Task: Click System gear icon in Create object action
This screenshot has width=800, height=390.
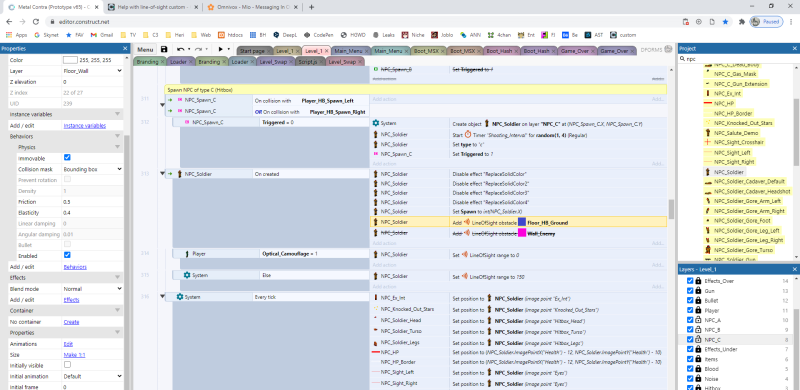Action: click(x=376, y=123)
